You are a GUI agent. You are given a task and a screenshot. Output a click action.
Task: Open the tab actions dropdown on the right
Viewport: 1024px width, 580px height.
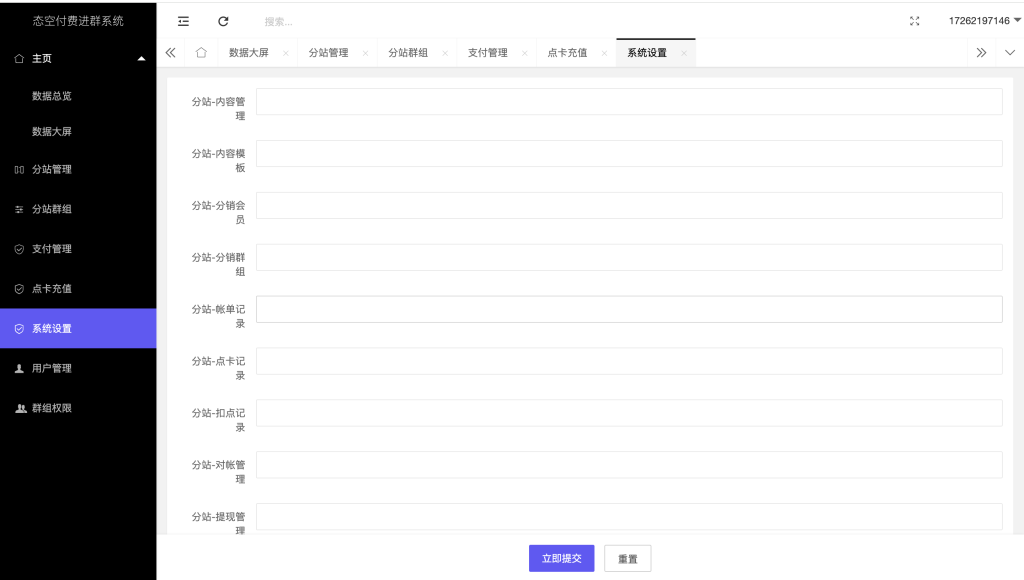pos(1009,52)
